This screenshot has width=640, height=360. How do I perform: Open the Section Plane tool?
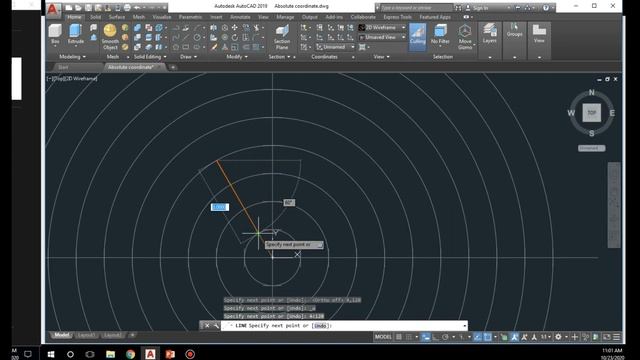click(x=282, y=37)
